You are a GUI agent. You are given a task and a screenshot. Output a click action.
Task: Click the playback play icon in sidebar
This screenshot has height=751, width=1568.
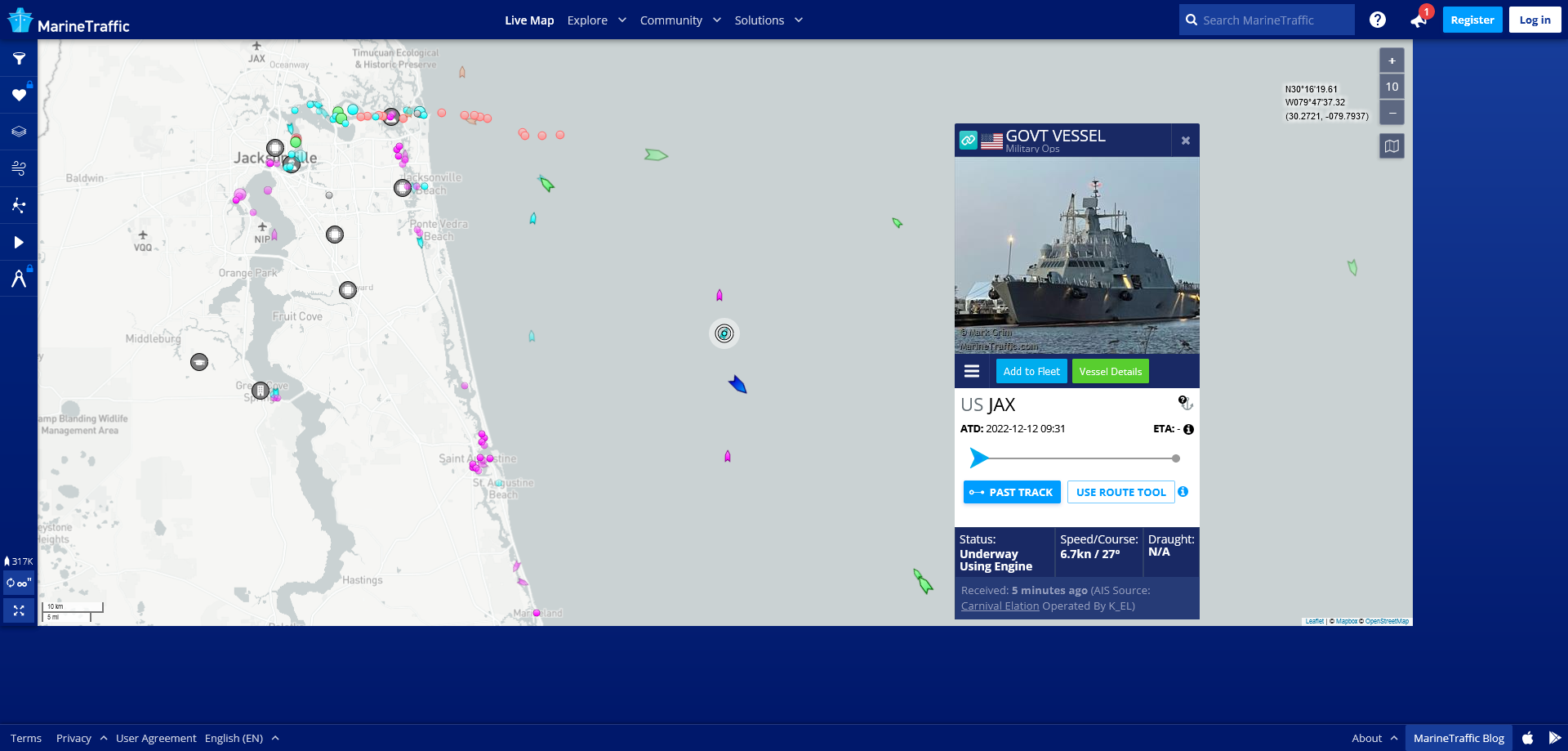(x=19, y=242)
